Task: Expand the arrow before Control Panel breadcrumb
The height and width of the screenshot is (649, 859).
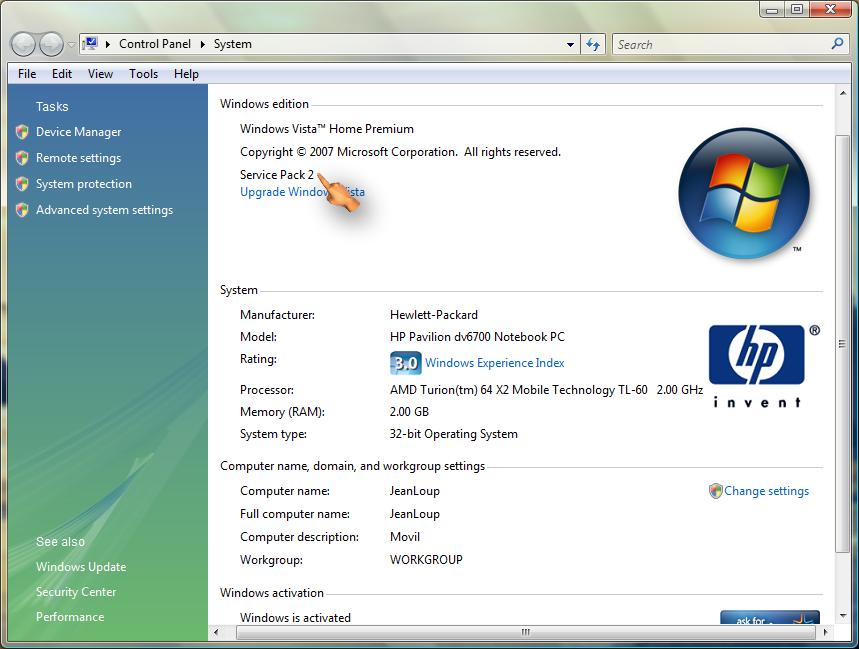Action: pos(108,44)
